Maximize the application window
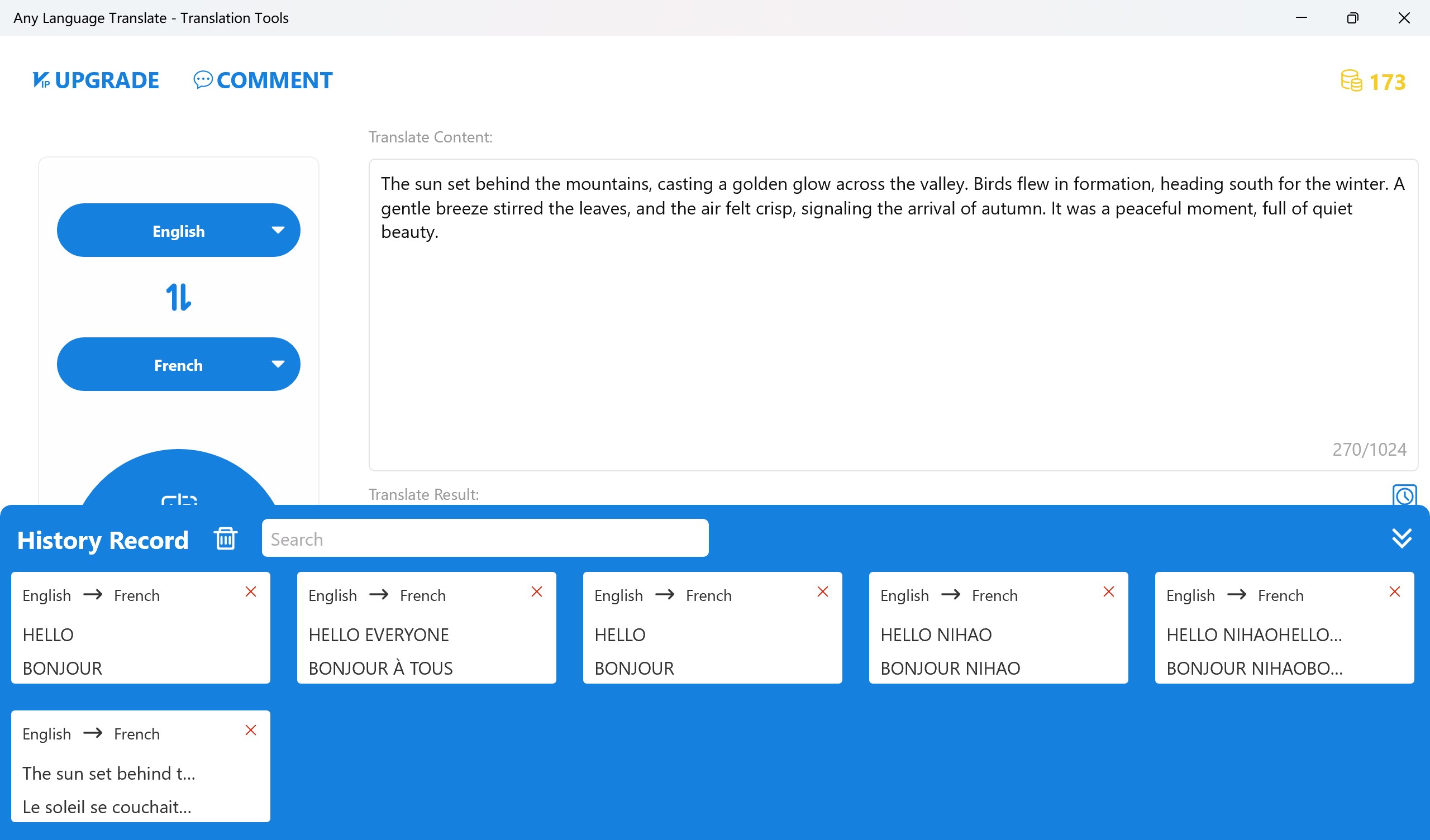Screen dimensions: 1430x840 pyautogui.click(x=1352, y=18)
